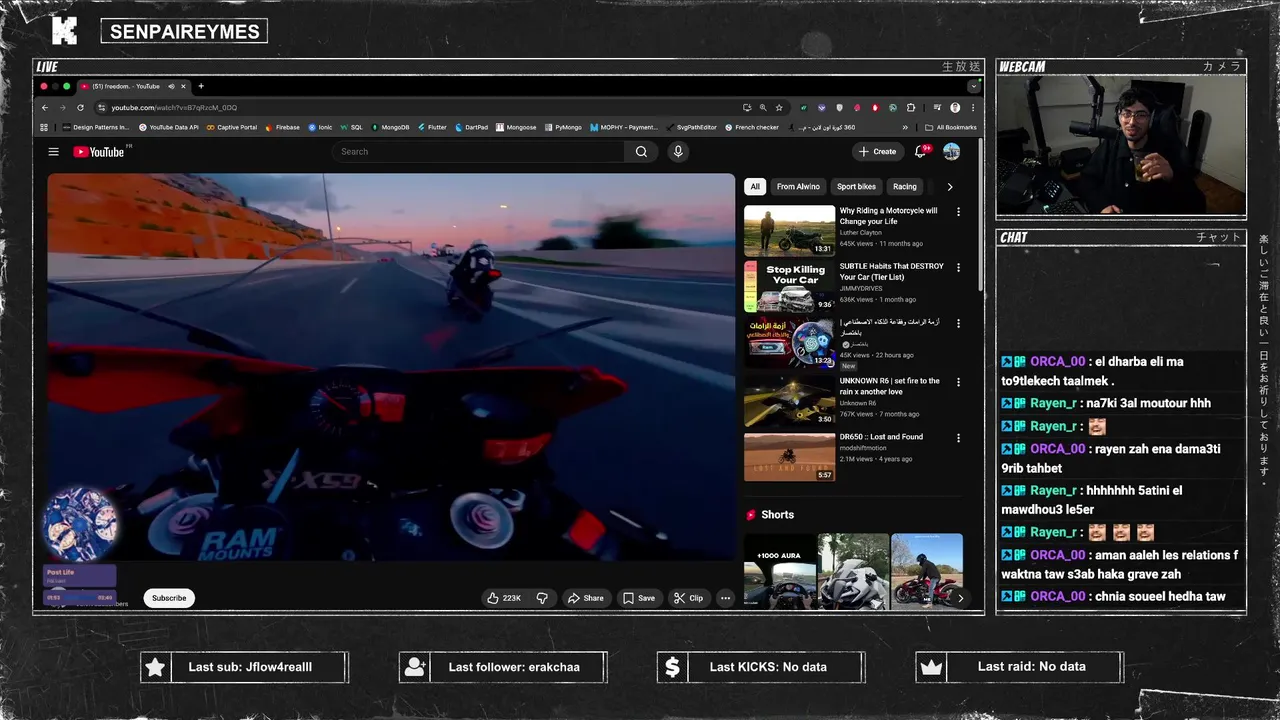Open more actions ellipsis below video
This screenshot has width=1280, height=720.
click(725, 598)
